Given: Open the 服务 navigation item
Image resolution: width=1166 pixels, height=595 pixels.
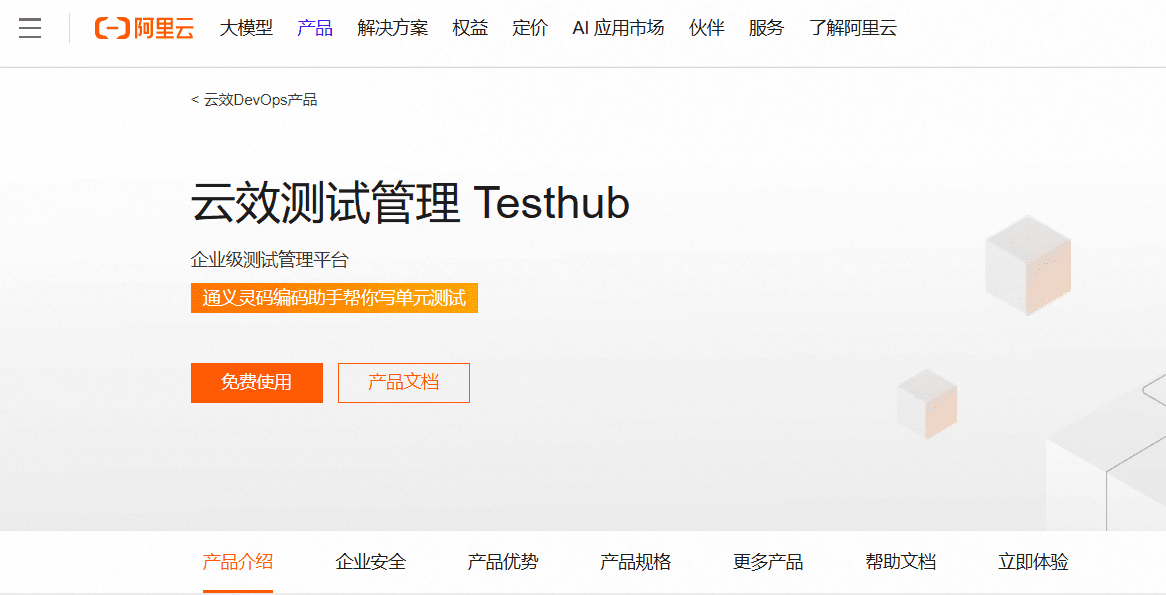Looking at the screenshot, I should [x=767, y=28].
